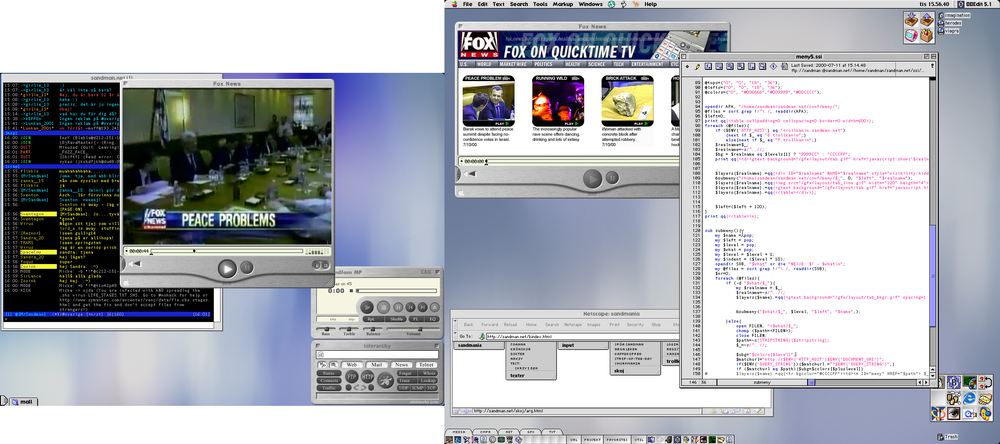Click the Traffic button in Interarchy
This screenshot has width=1000, height=444.
tap(330, 388)
